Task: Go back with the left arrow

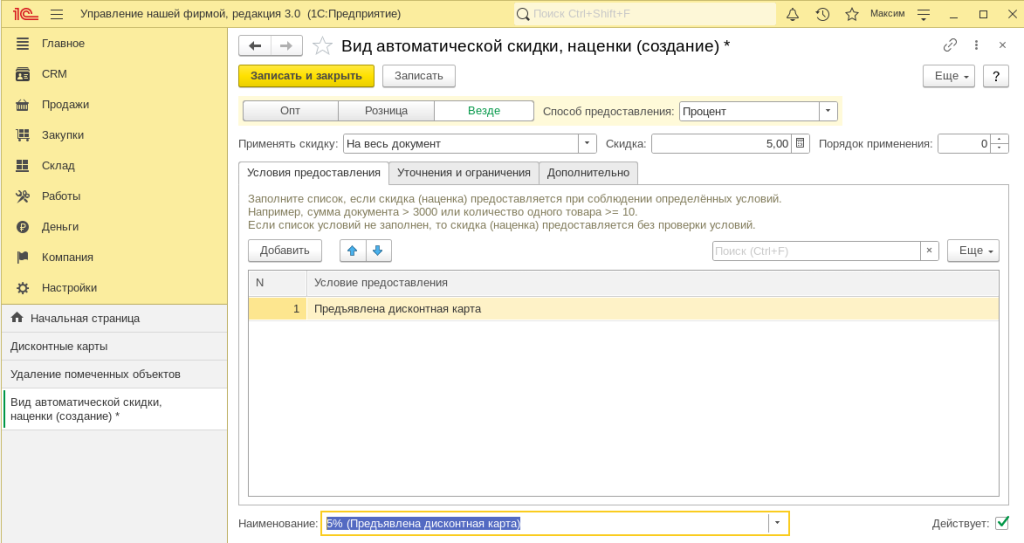Action: pos(255,46)
